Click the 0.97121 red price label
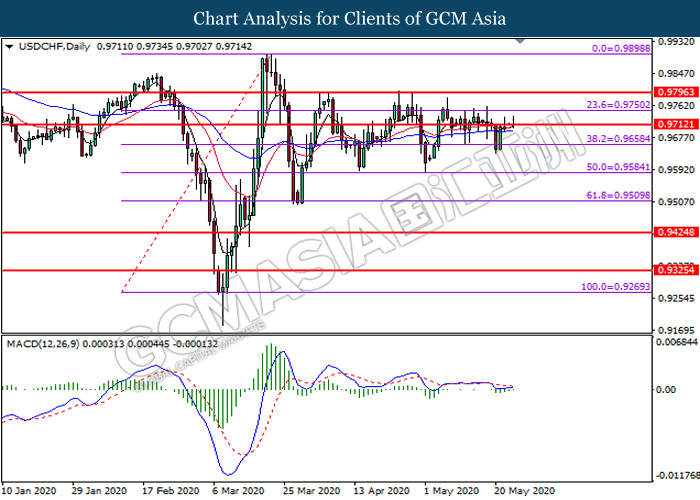The width and height of the screenshot is (700, 500). pyautogui.click(x=676, y=124)
